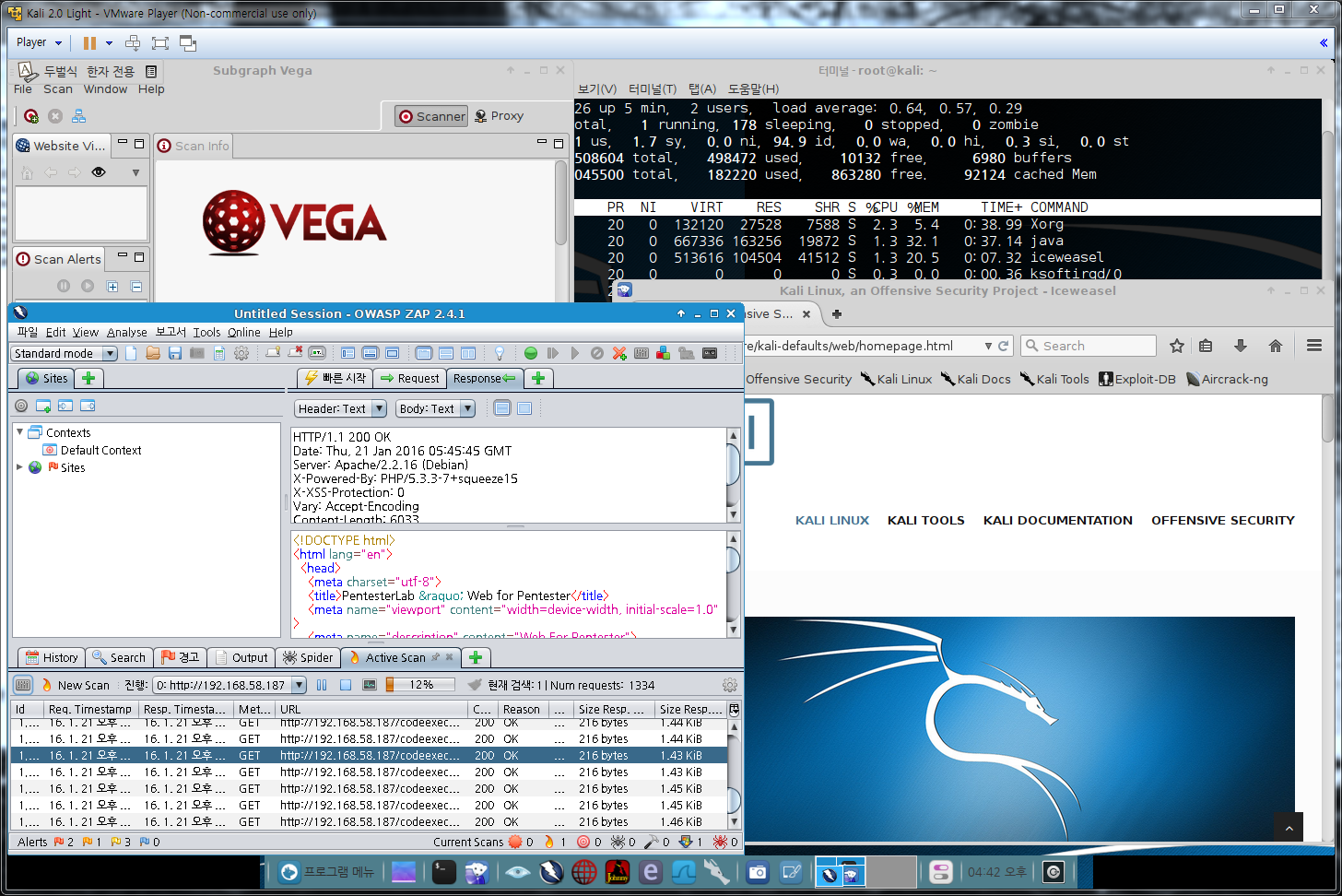Click the show scope target icon in Sites panel
The image size is (1342, 896).
tap(21, 406)
